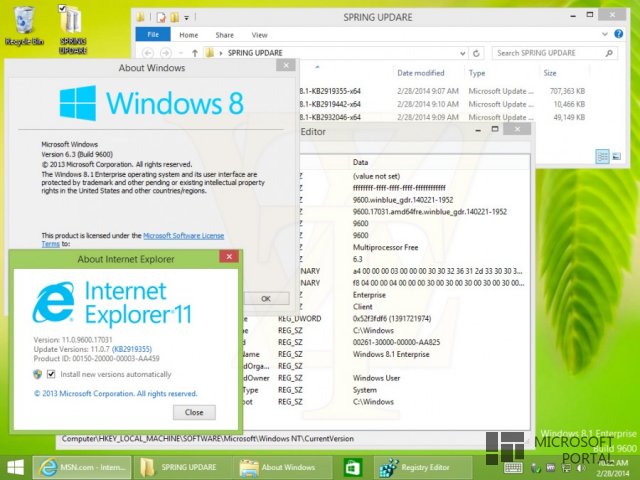
Task: Switch Explorer to large icons view
Action: pos(616,156)
